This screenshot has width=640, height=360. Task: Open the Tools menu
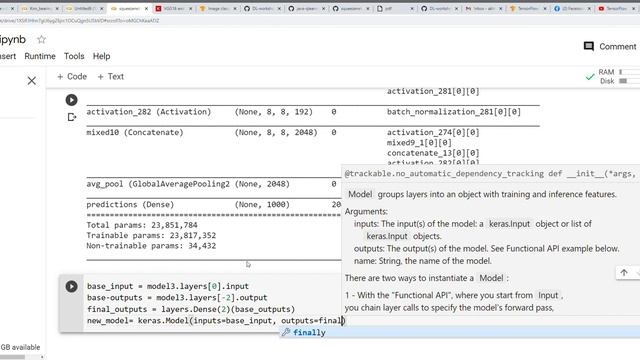[x=74, y=56]
